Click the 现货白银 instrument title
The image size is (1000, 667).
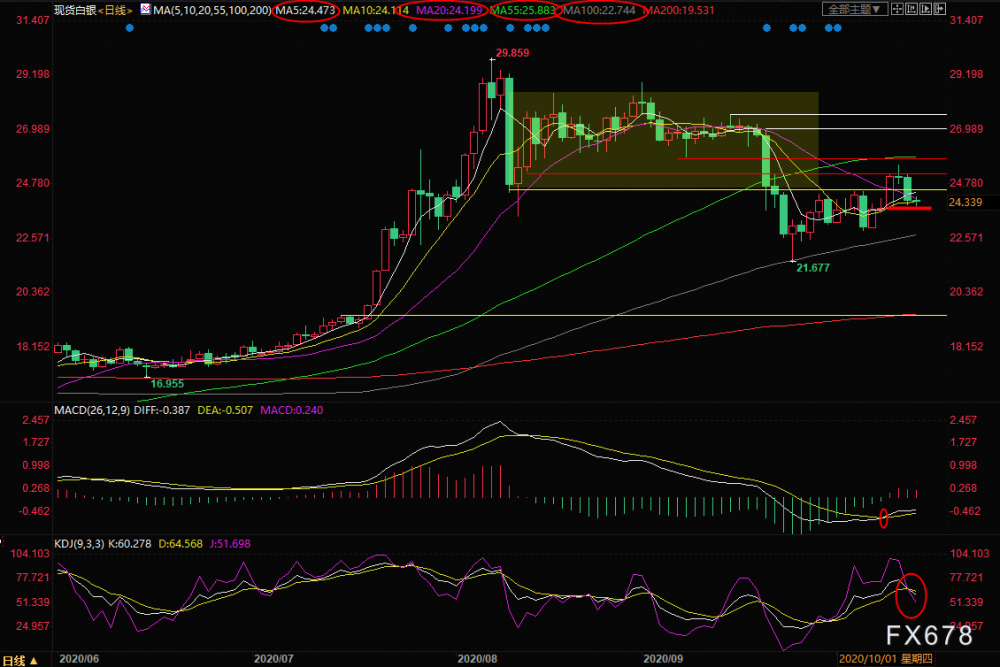point(75,10)
